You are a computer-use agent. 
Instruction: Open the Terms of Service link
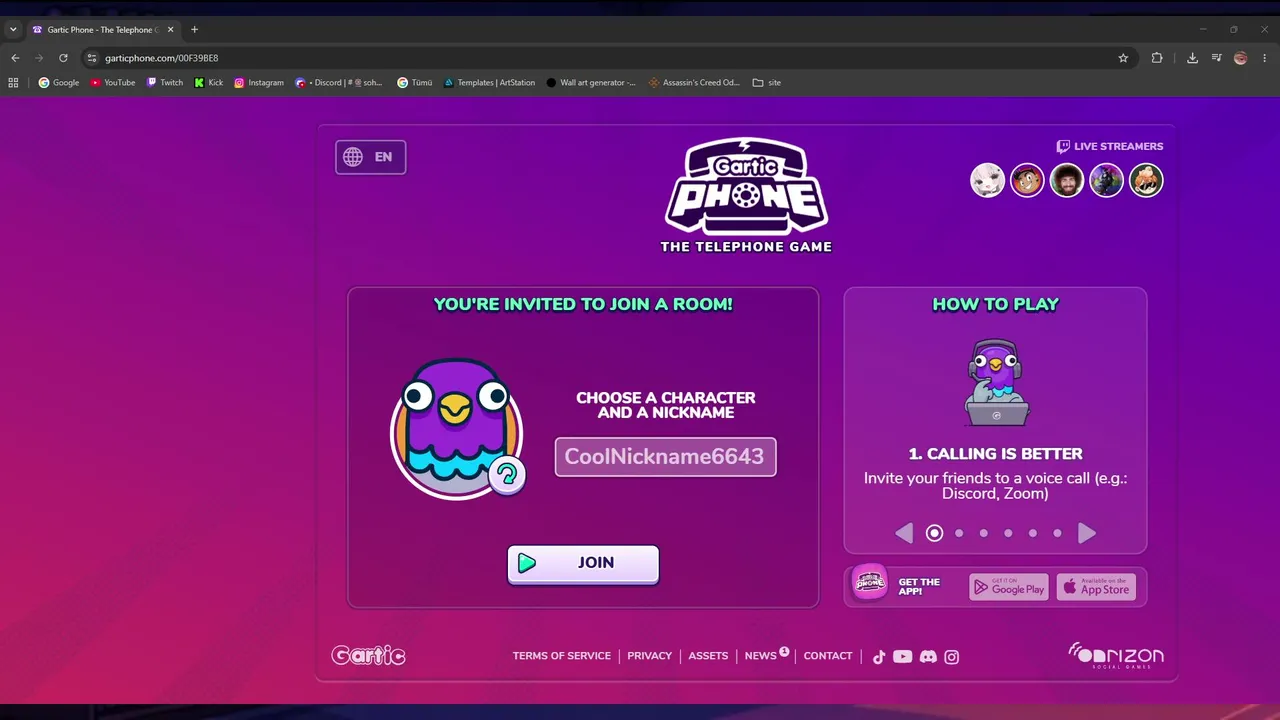[x=562, y=656]
